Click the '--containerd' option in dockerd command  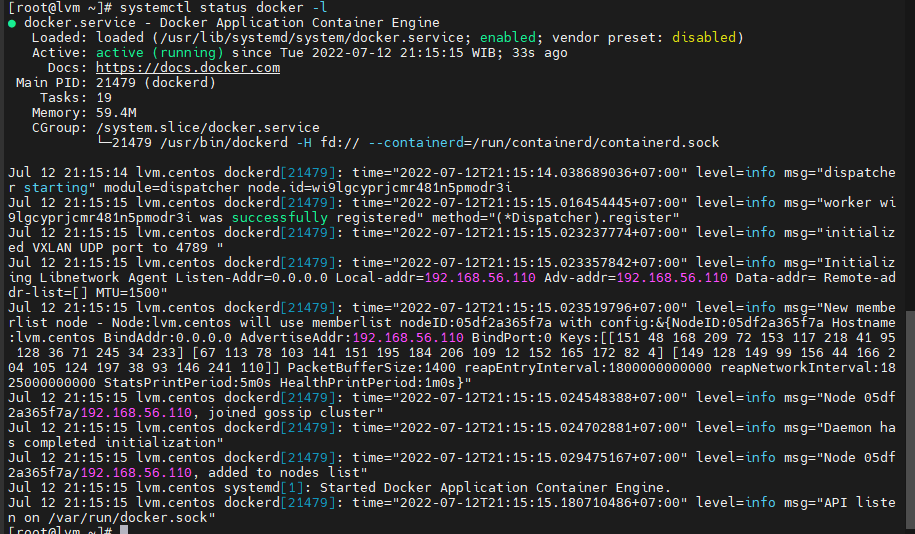[416, 143]
